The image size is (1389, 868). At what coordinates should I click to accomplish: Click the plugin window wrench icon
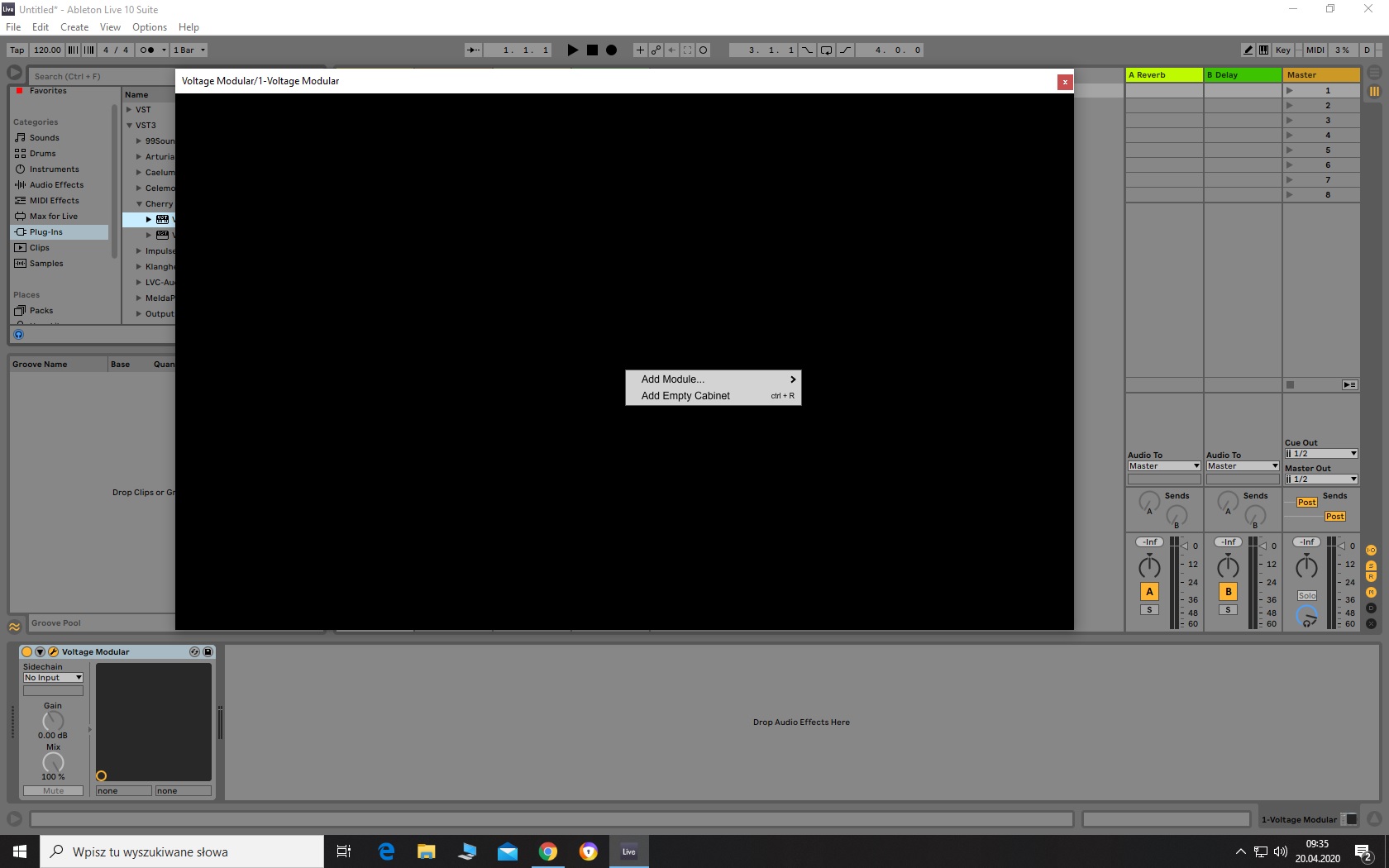[x=53, y=651]
